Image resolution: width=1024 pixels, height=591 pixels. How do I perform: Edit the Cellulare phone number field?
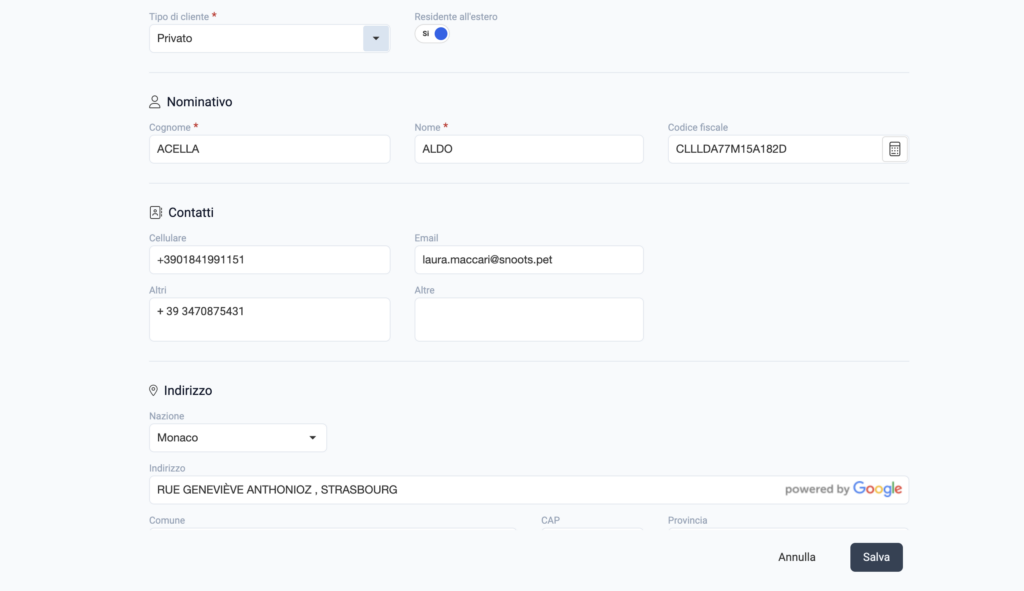coord(269,260)
